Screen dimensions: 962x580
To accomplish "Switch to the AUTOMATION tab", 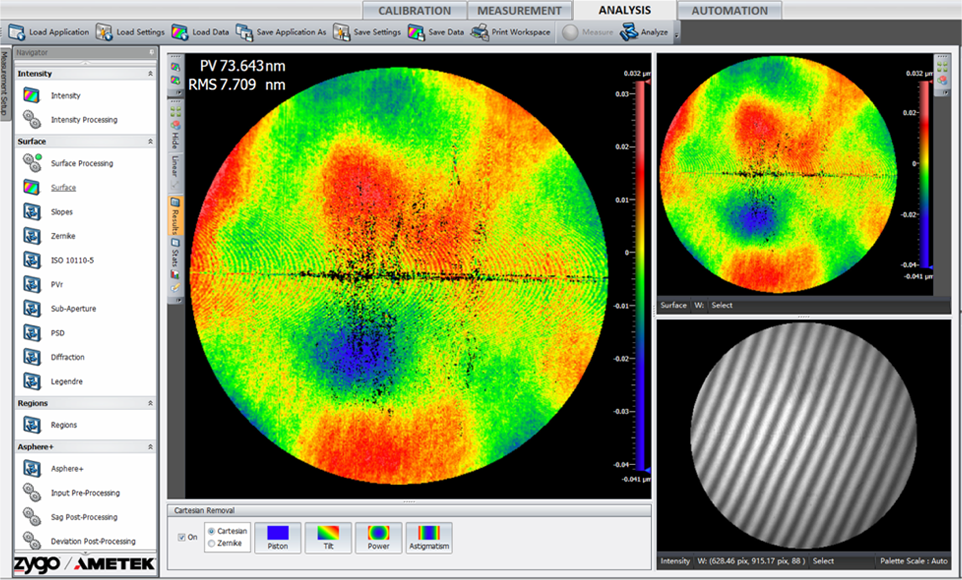I will point(729,11).
